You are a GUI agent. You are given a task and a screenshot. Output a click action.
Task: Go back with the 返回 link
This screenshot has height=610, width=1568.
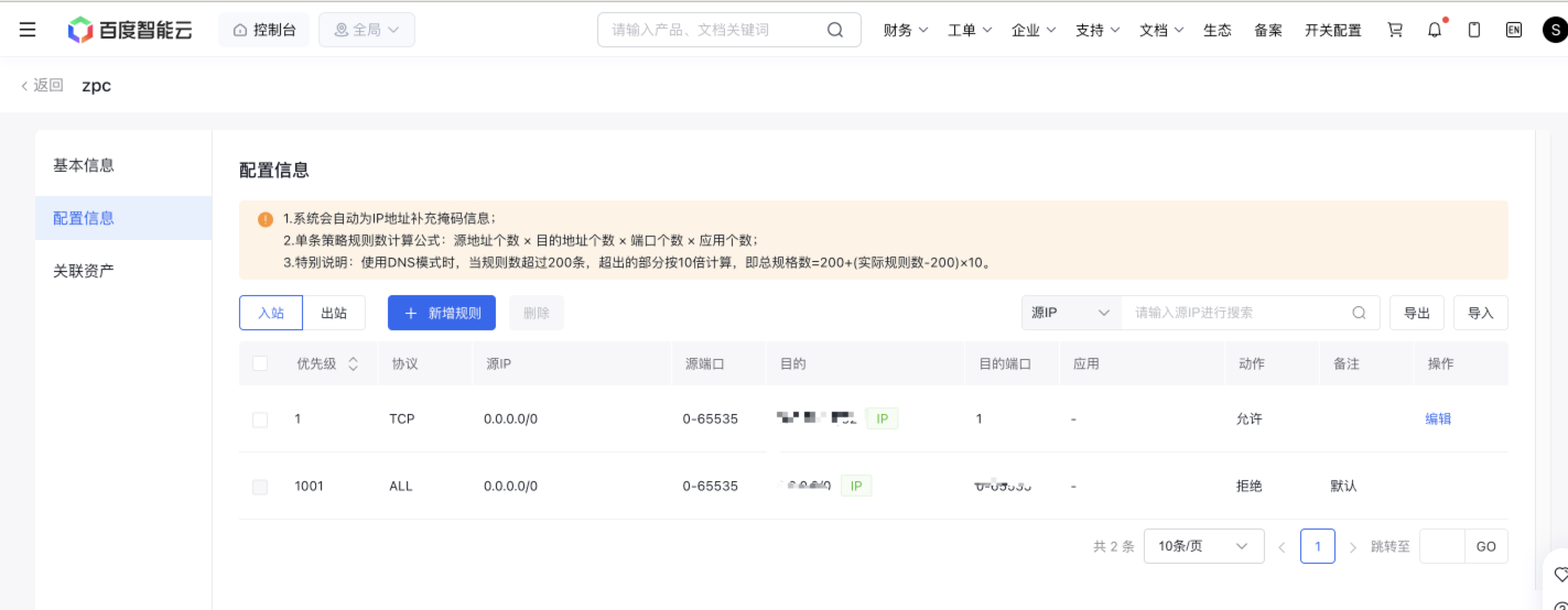[x=42, y=85]
